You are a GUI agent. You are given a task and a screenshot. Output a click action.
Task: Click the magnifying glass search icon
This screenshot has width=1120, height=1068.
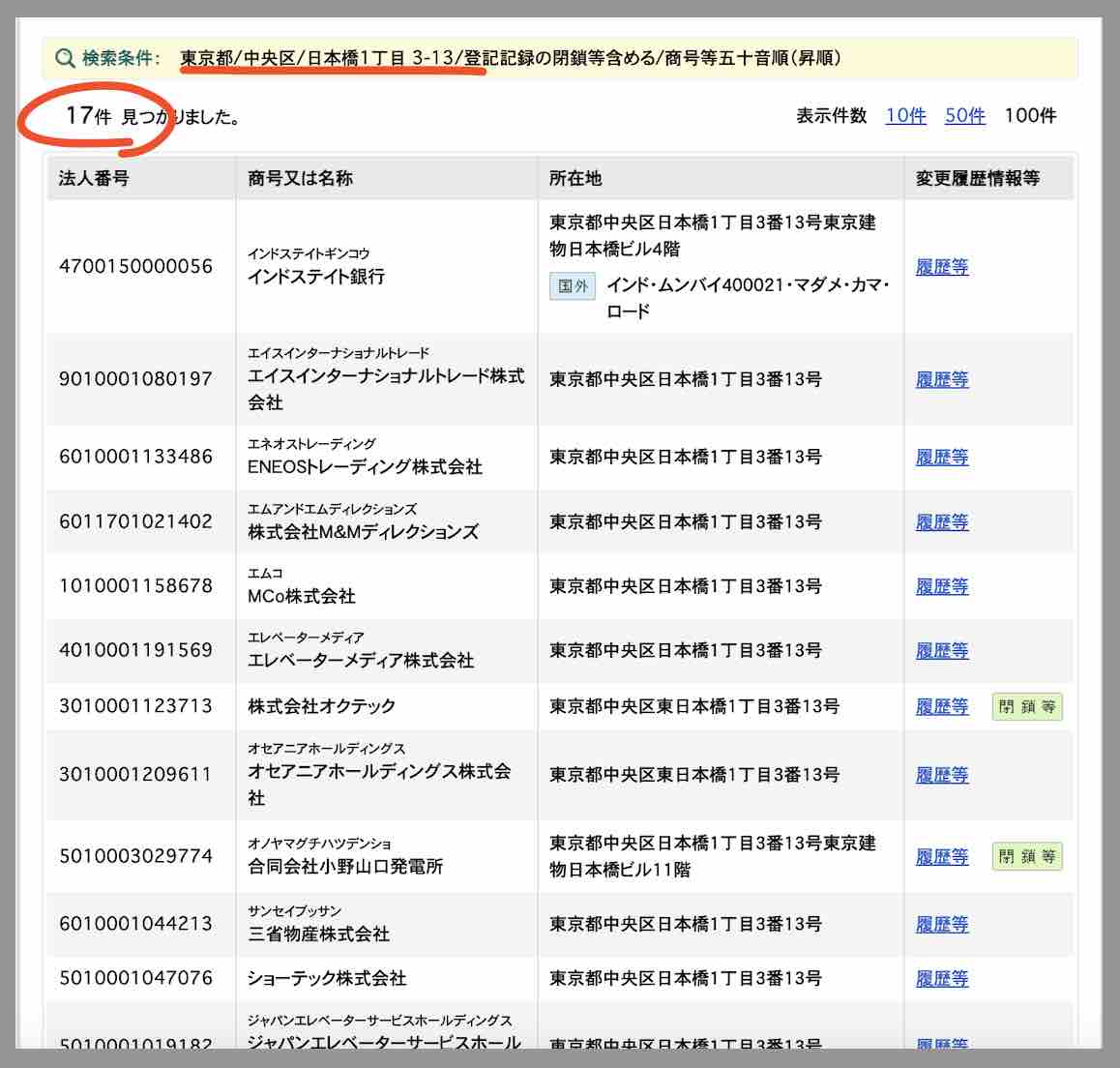64,57
